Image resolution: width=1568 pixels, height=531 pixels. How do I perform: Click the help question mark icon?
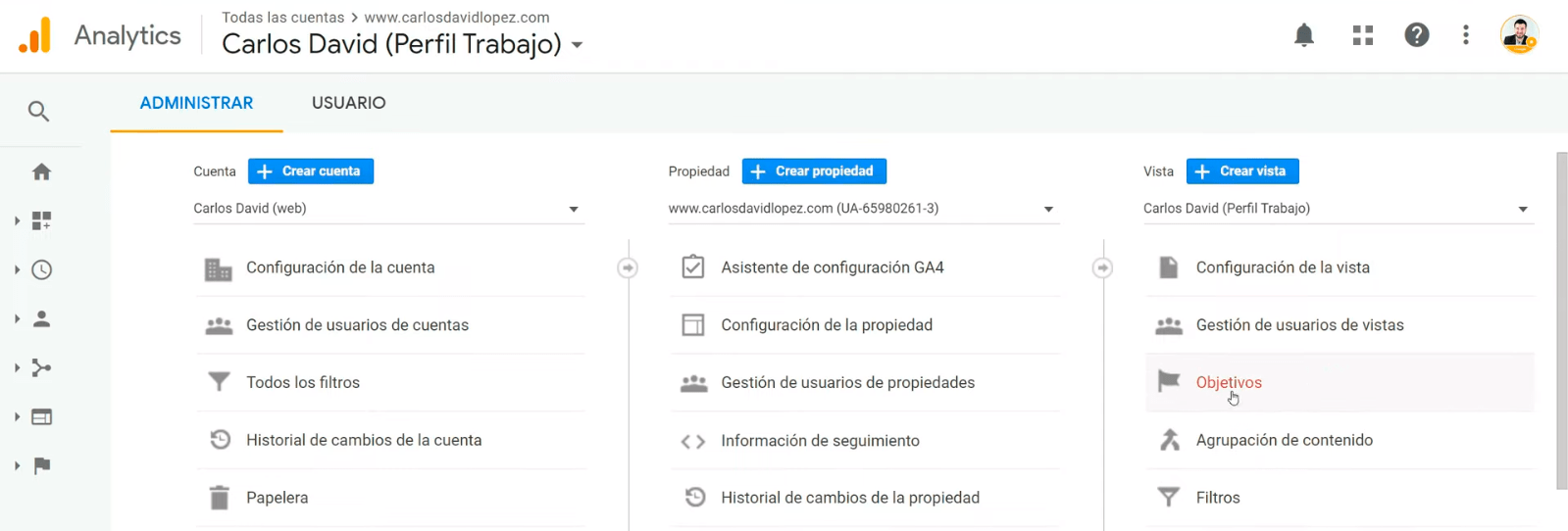click(1416, 35)
